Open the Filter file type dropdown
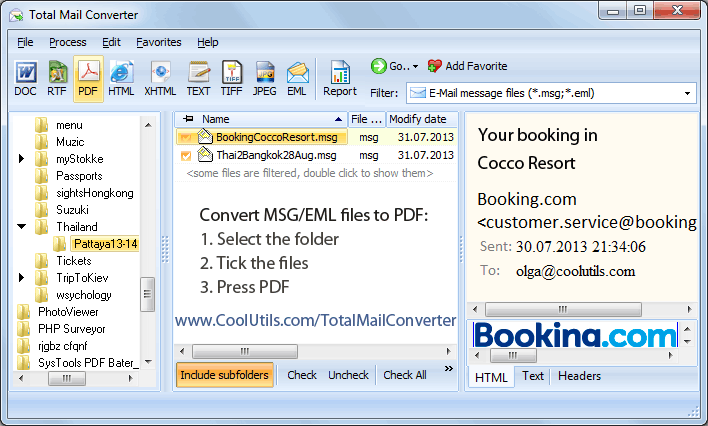 [687, 94]
